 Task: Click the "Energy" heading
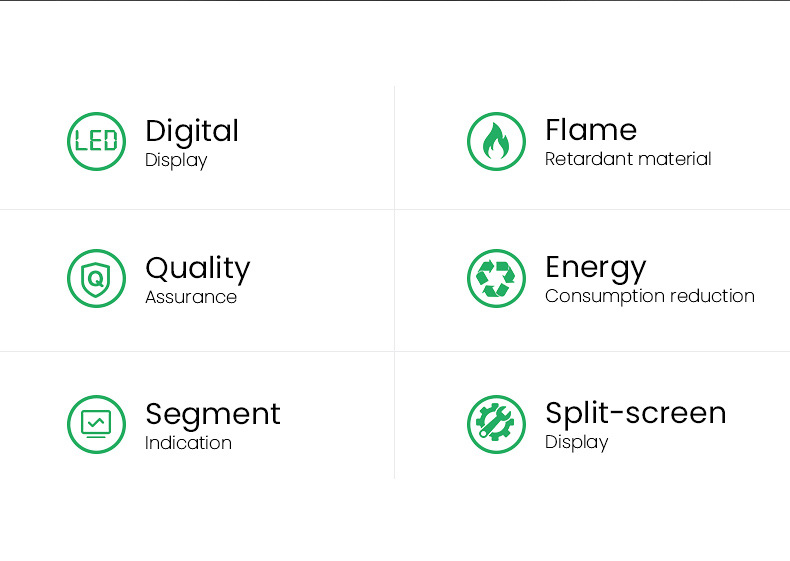click(x=595, y=268)
